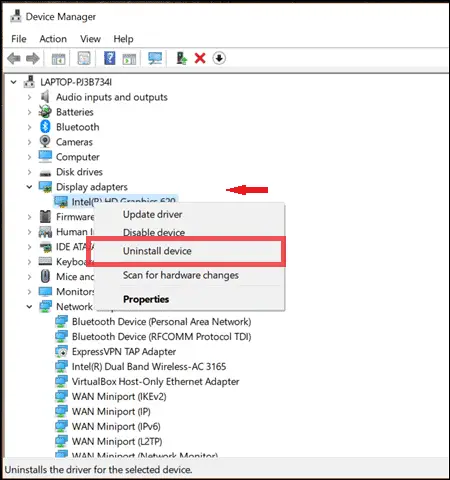Viewport: 450px width, 480px height.
Task: Select the Display adapters label
Action: pos(92,187)
